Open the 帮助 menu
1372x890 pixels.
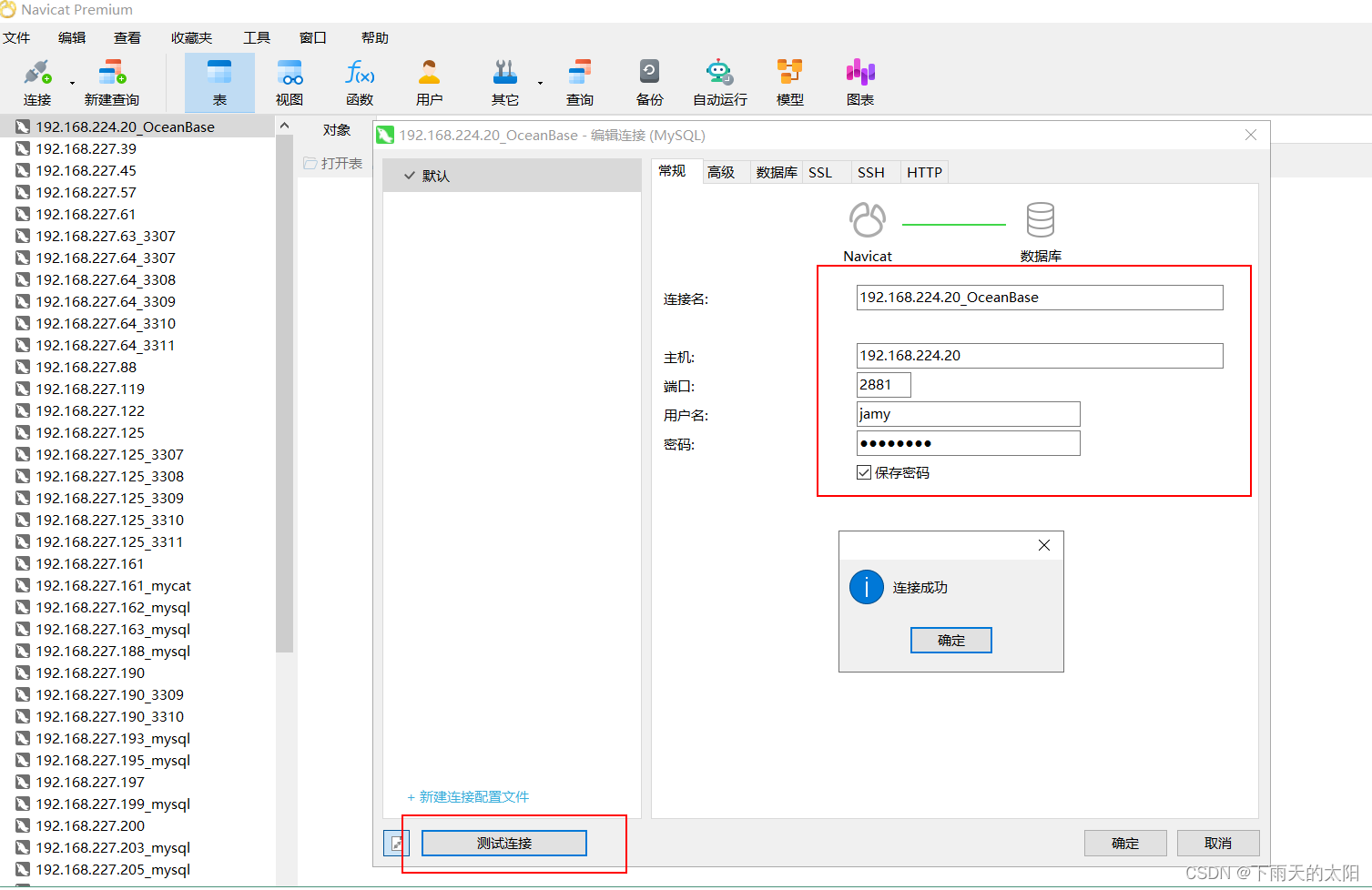click(x=375, y=37)
